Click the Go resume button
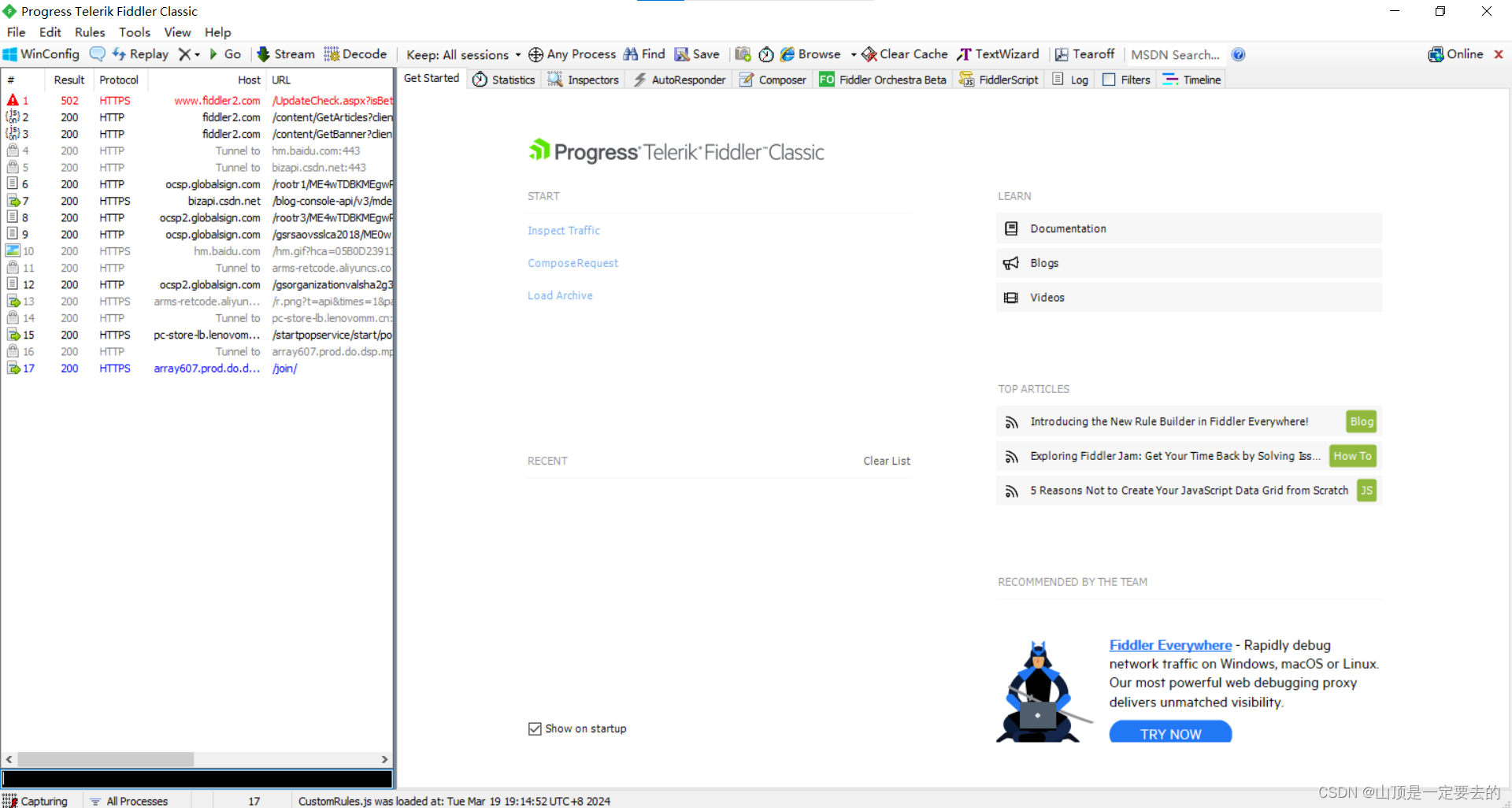The image size is (1512, 808). pos(225,54)
